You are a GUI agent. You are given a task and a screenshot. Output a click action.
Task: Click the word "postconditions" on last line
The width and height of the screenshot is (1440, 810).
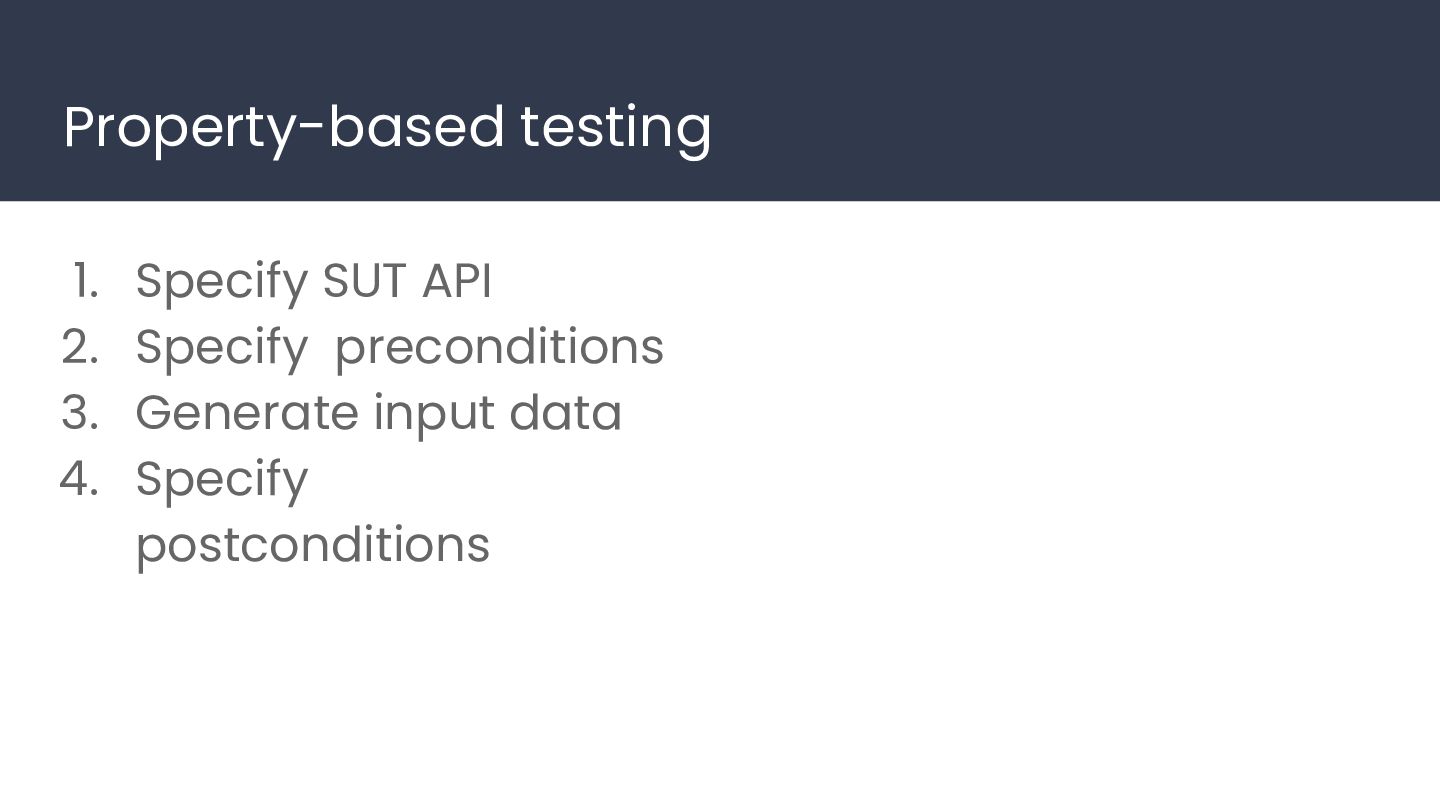(x=312, y=545)
